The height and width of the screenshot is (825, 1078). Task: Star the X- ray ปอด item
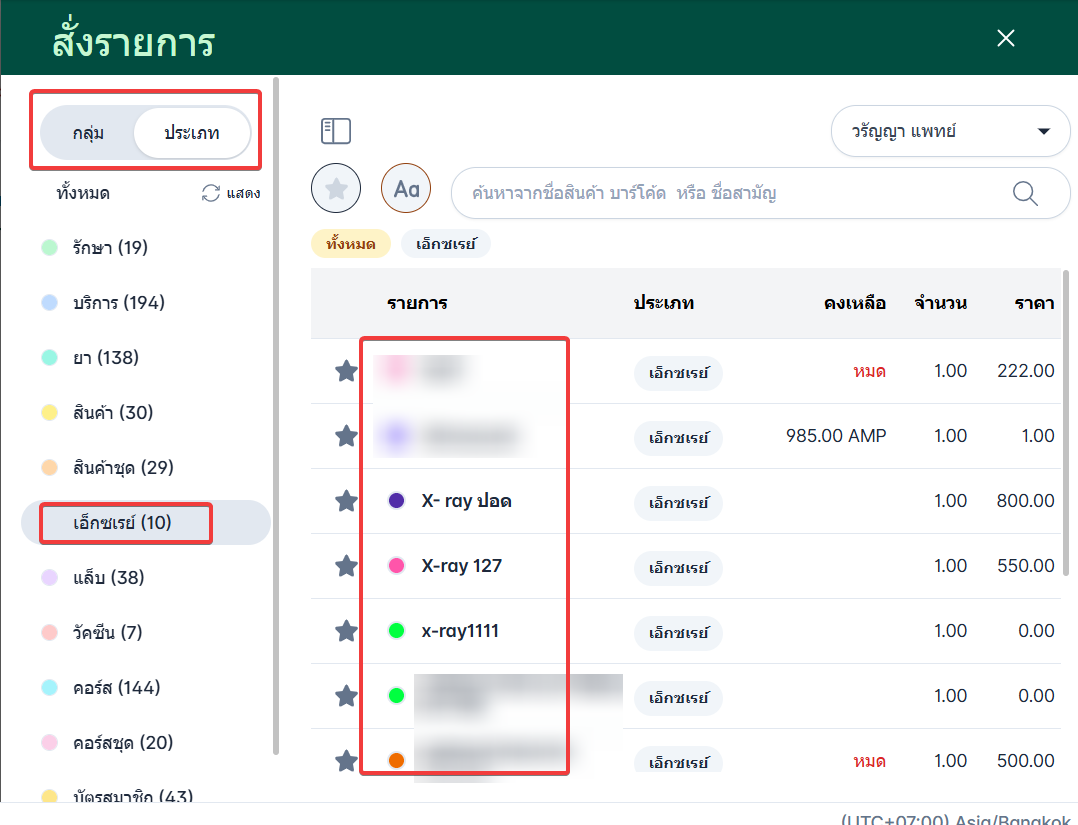click(x=346, y=501)
